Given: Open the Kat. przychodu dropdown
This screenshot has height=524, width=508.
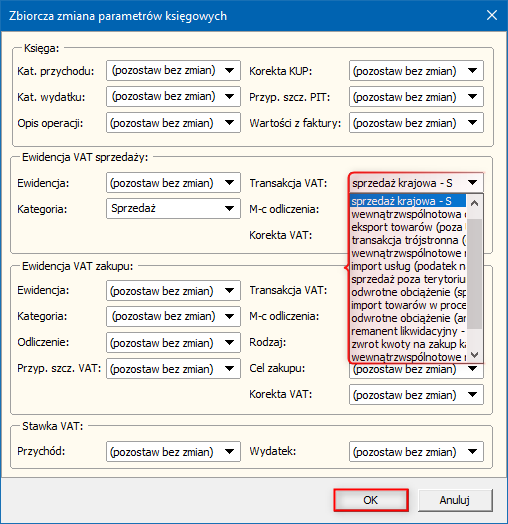Looking at the screenshot, I should [173, 71].
